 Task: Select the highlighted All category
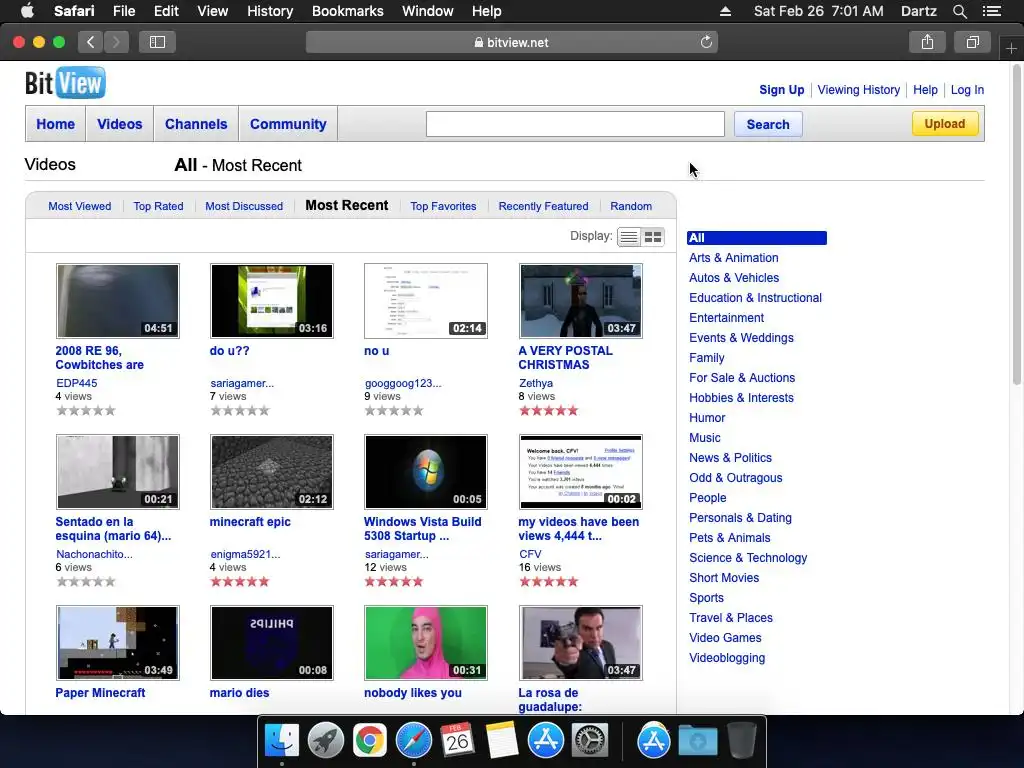click(757, 238)
